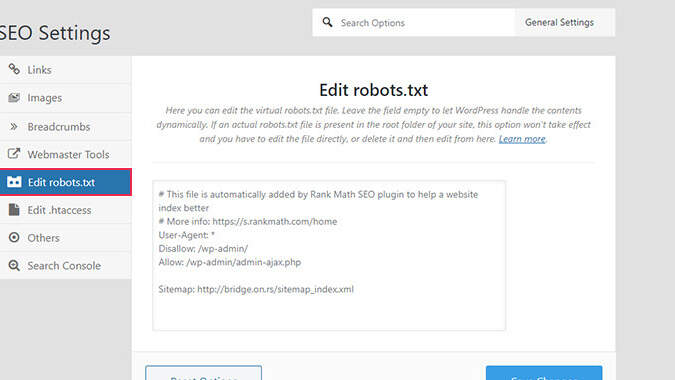Click the Others circle icon

tap(14, 238)
